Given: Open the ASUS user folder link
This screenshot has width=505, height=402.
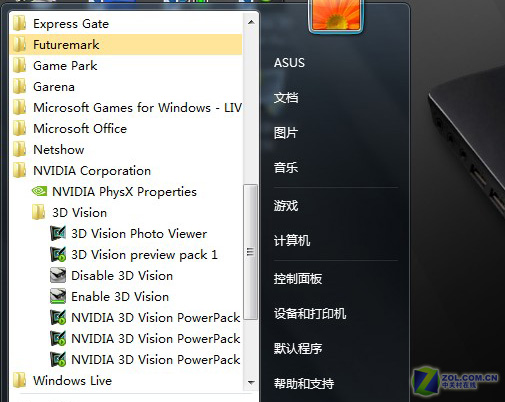Looking at the screenshot, I should click(289, 63).
